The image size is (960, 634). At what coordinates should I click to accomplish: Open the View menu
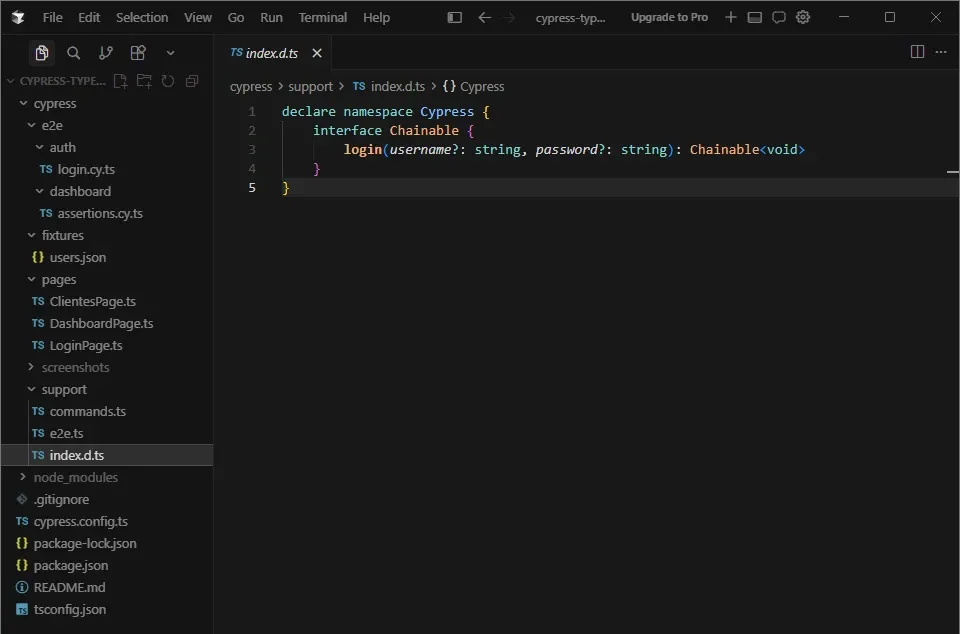[198, 18]
